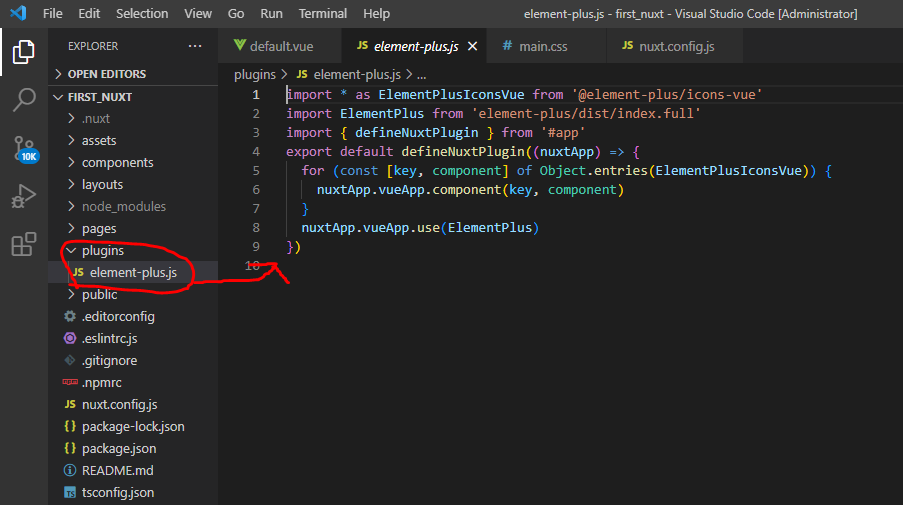Viewport: 903px width, 505px height.
Task: Open the Selection menu
Action: coord(142,14)
